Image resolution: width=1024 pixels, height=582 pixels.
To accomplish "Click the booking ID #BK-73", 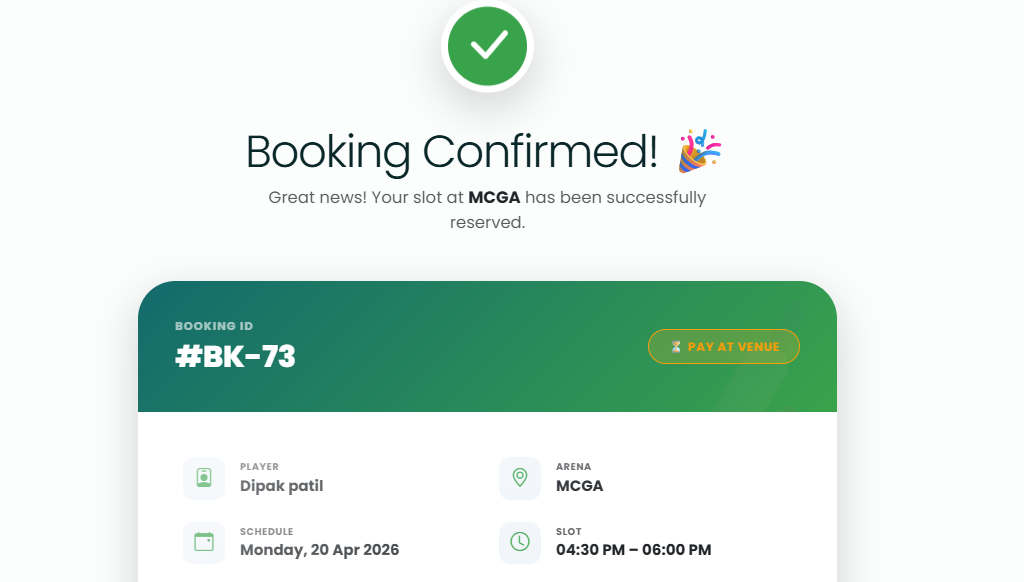I will click(x=235, y=356).
